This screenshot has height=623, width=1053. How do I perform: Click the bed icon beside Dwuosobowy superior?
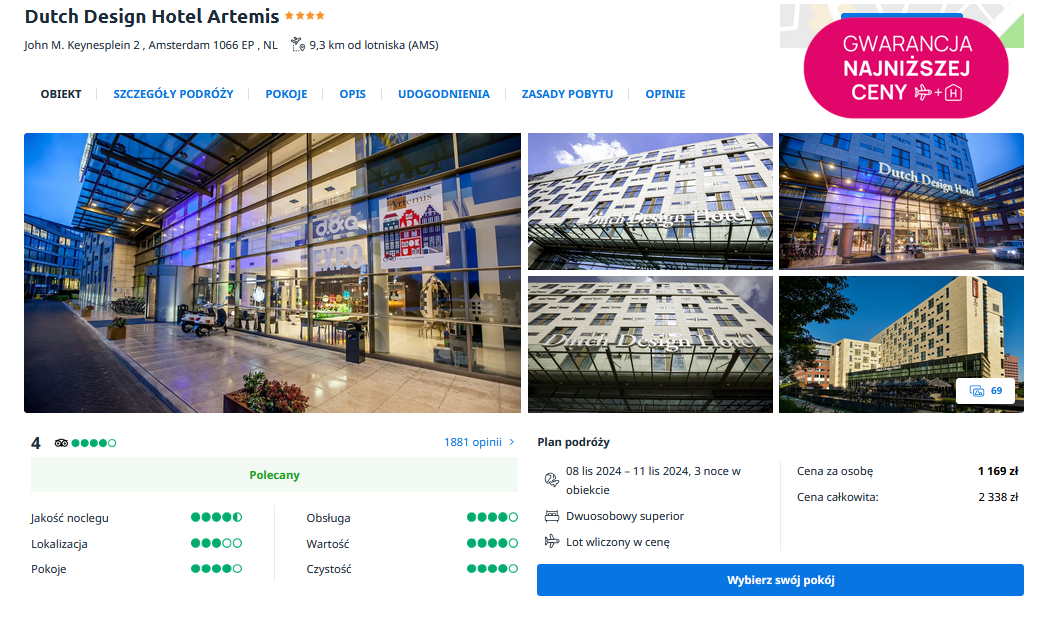[551, 516]
